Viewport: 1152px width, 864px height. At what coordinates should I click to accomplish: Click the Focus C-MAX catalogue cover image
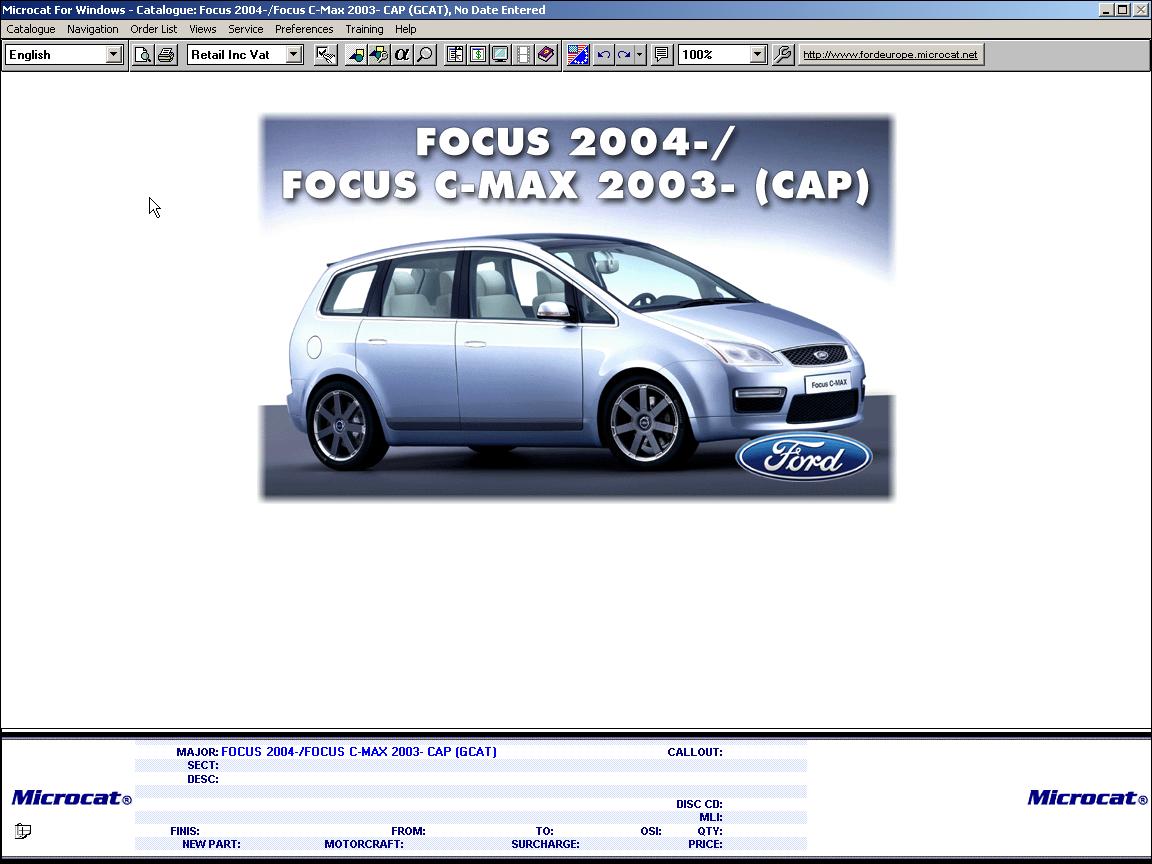(x=577, y=307)
